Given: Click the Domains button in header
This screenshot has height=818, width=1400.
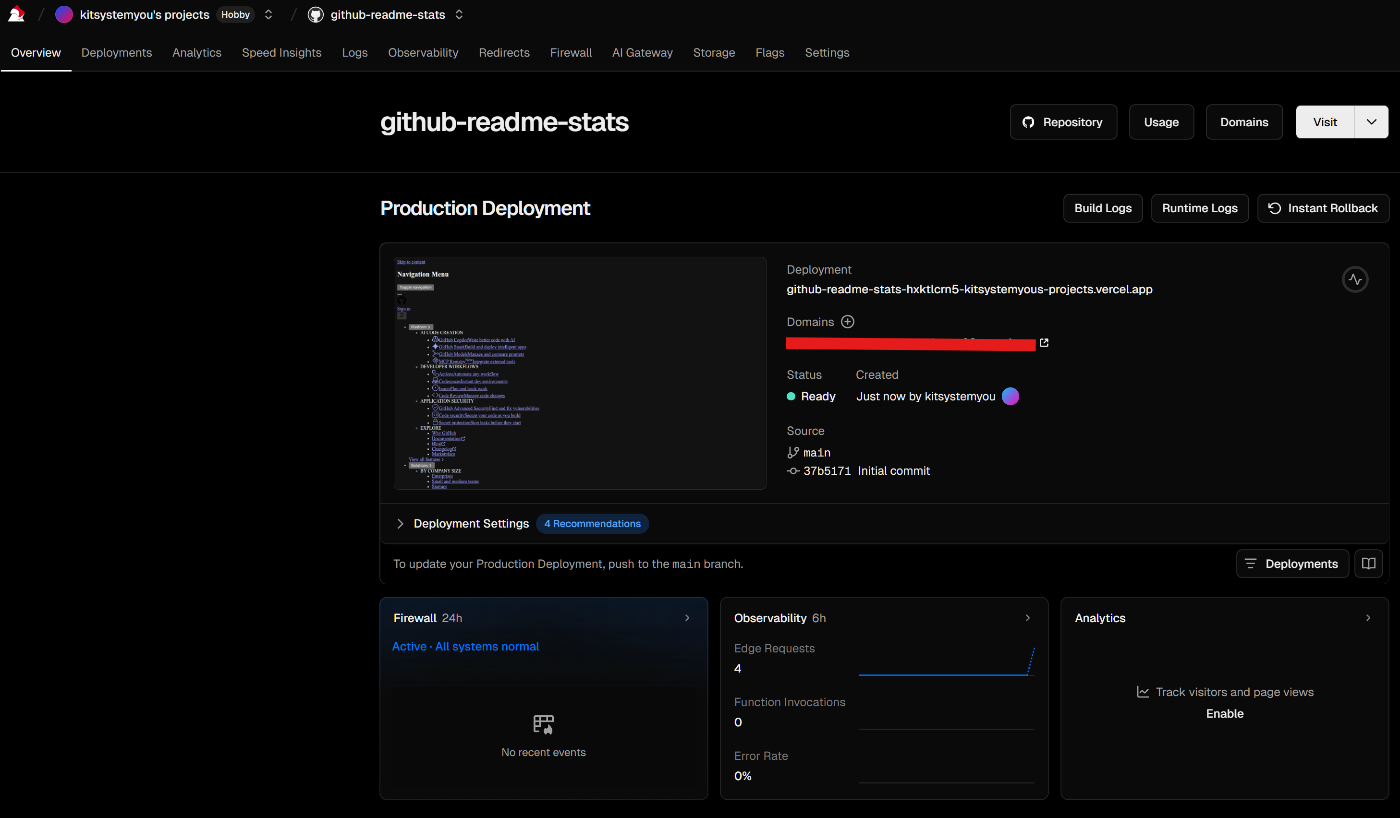Looking at the screenshot, I should 1244,122.
